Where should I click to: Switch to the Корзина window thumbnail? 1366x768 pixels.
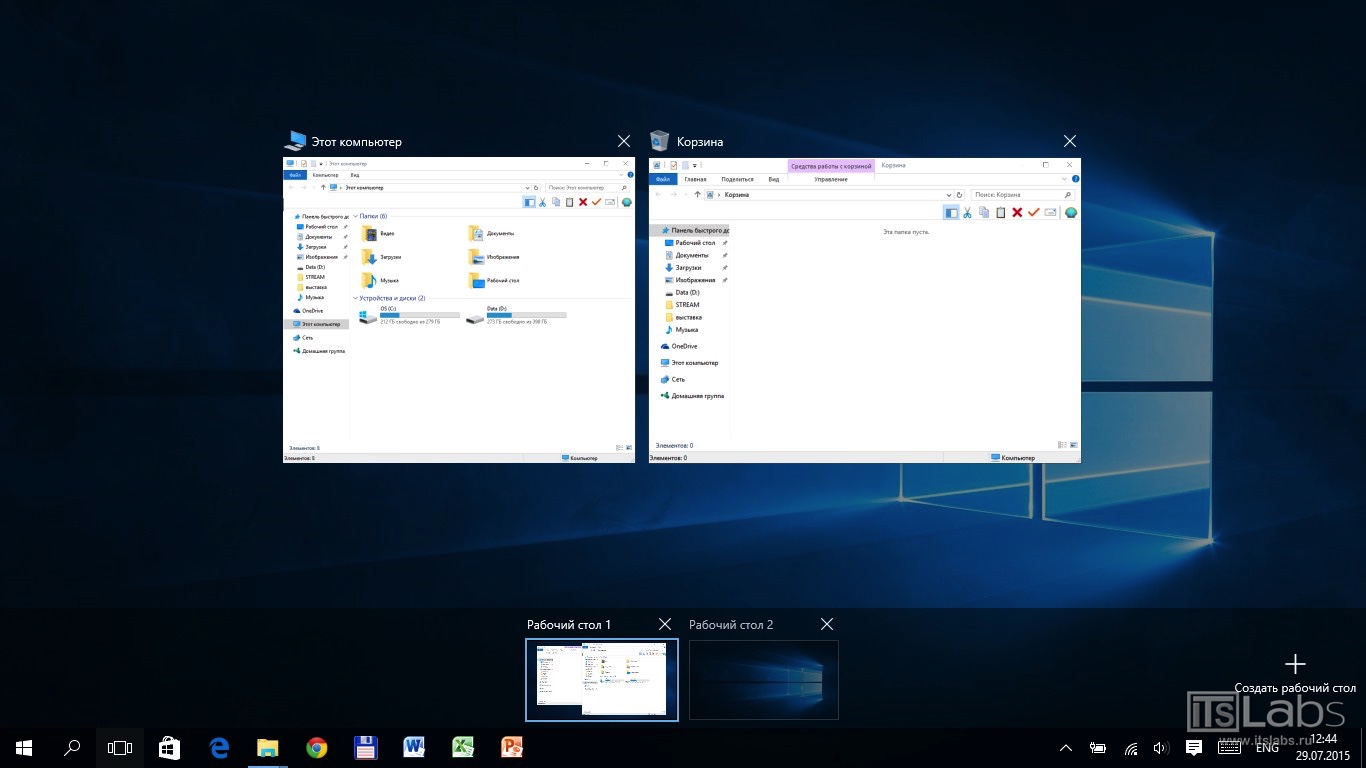[865, 310]
